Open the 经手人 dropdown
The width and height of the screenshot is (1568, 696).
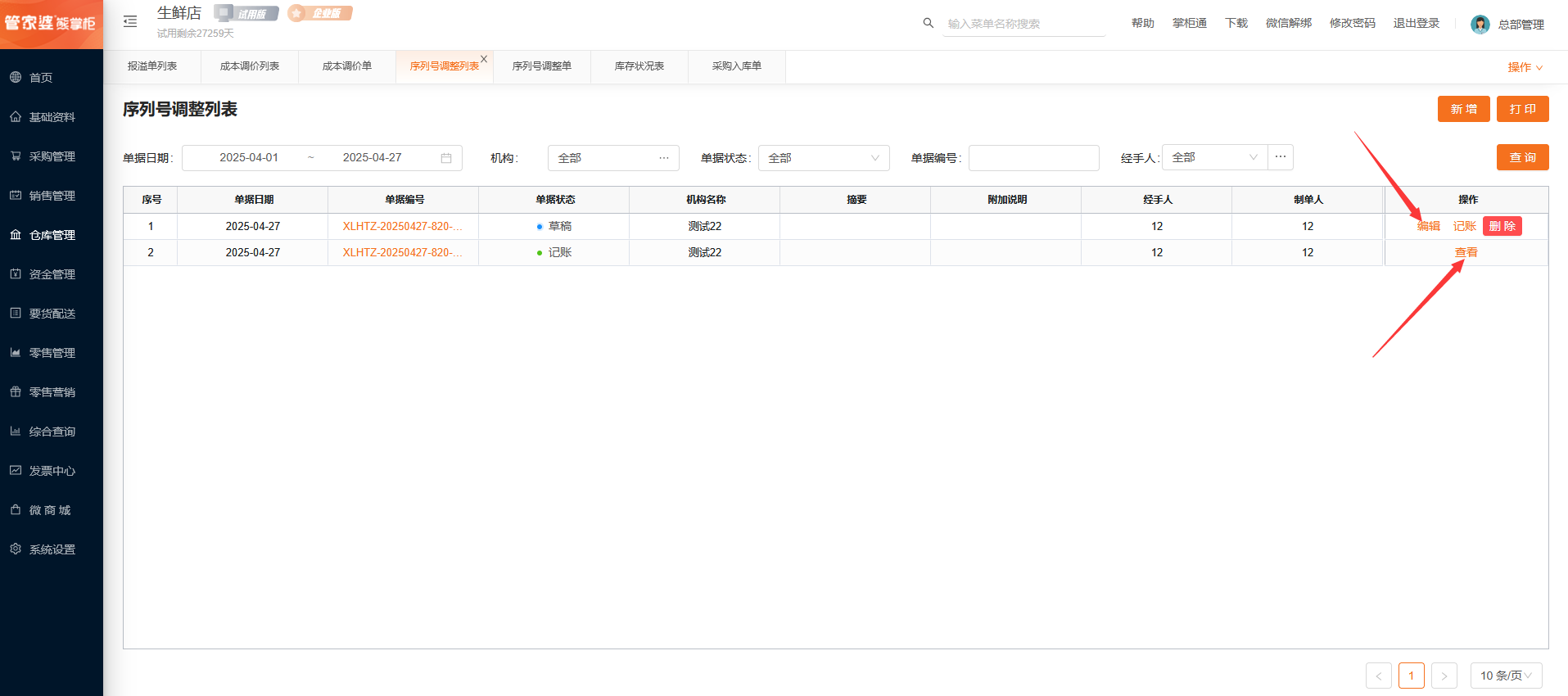[1214, 157]
